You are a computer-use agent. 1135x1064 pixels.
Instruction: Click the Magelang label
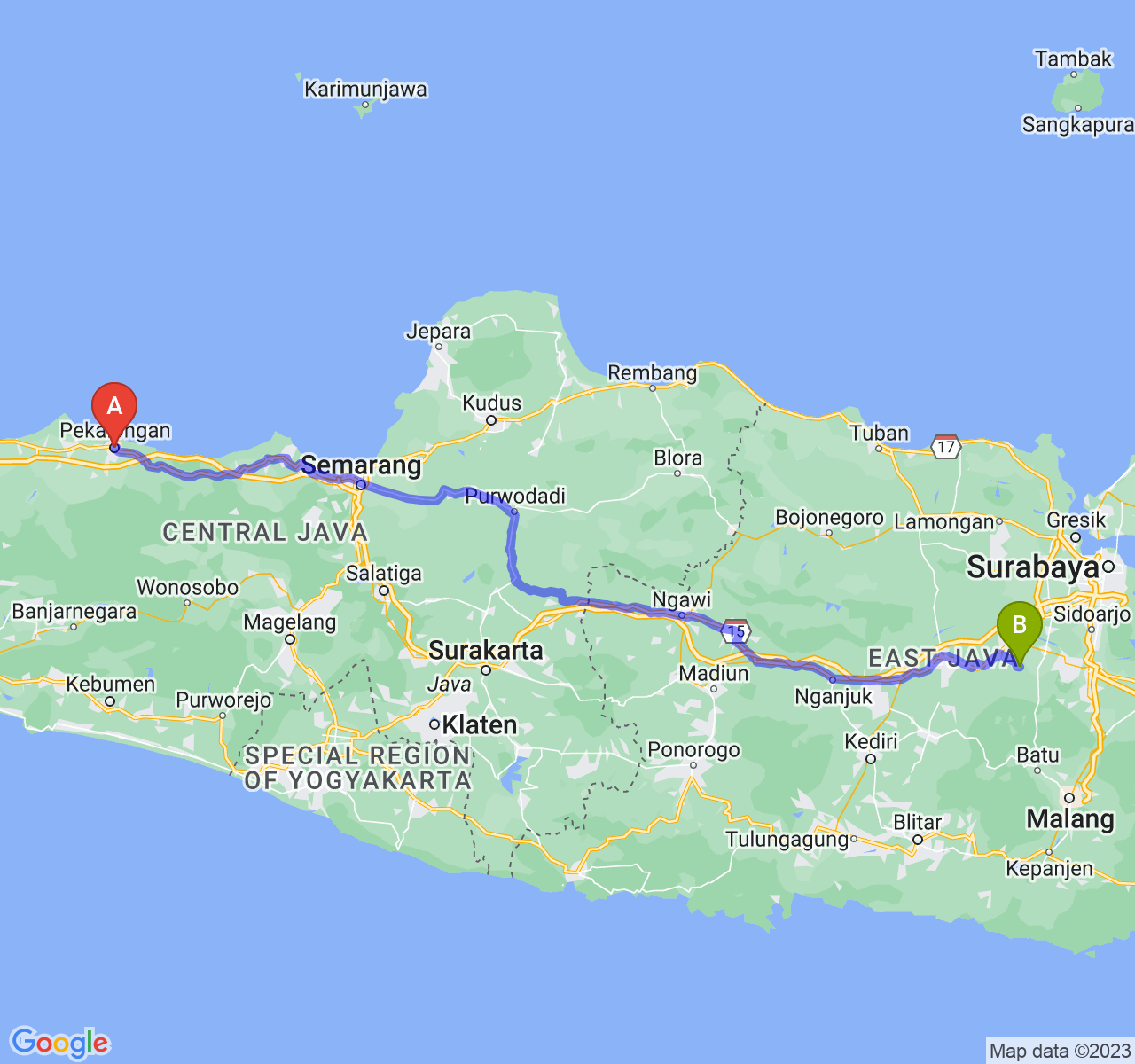click(x=290, y=623)
